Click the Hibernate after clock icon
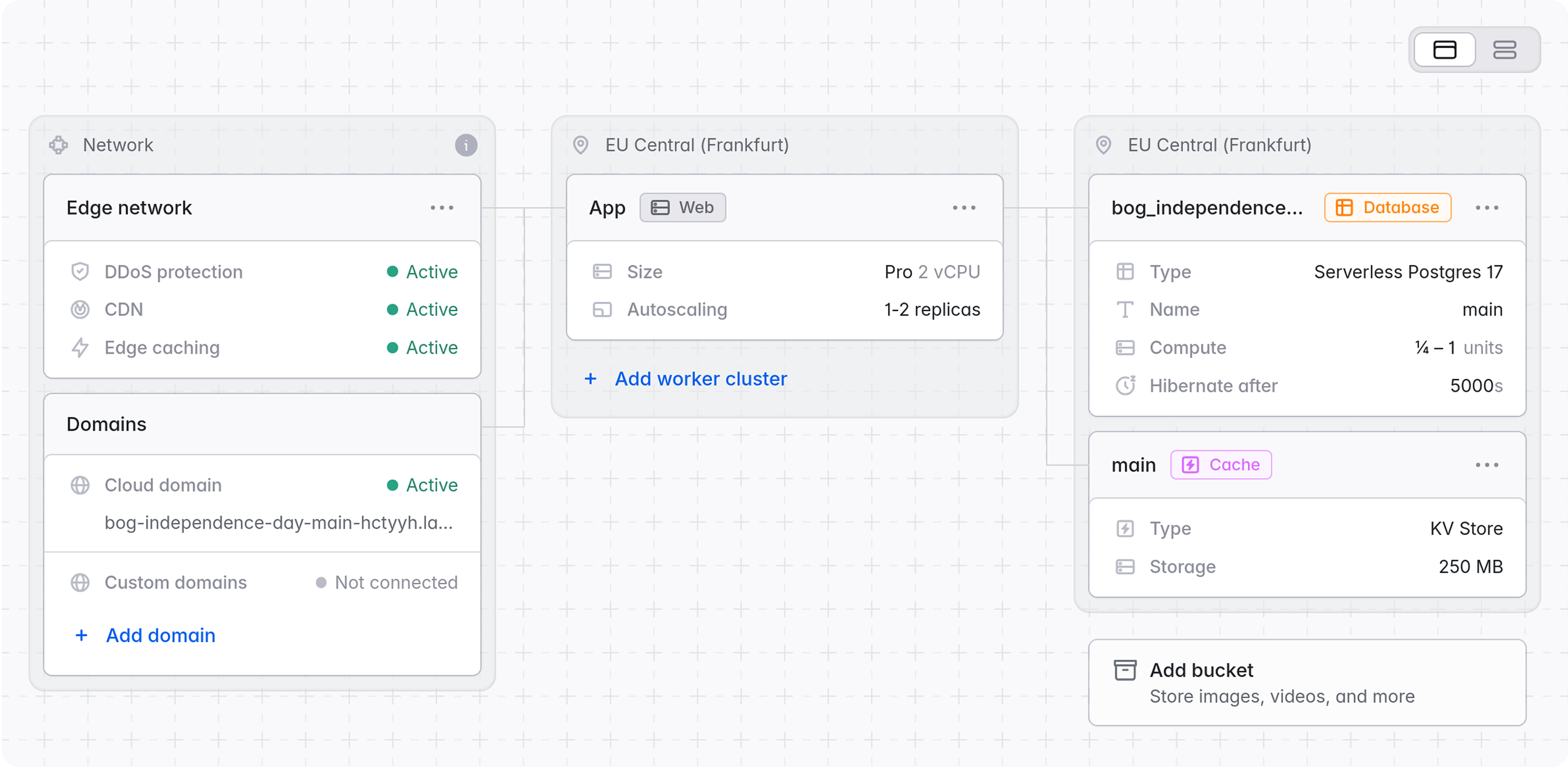The width and height of the screenshot is (1568, 767). [1125, 386]
